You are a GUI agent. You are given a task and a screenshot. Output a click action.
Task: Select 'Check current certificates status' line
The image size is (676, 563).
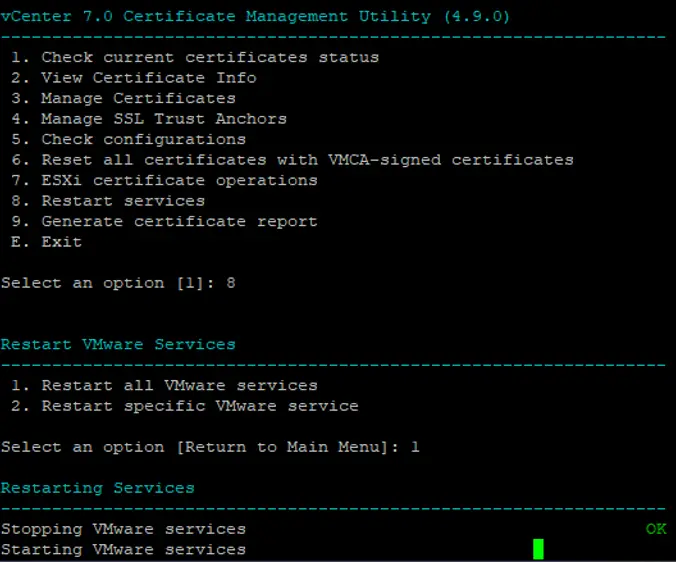pyautogui.click(x=195, y=57)
